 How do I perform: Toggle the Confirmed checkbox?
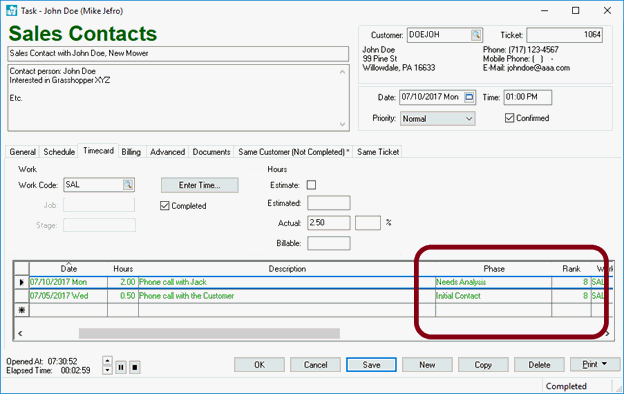tap(509, 118)
